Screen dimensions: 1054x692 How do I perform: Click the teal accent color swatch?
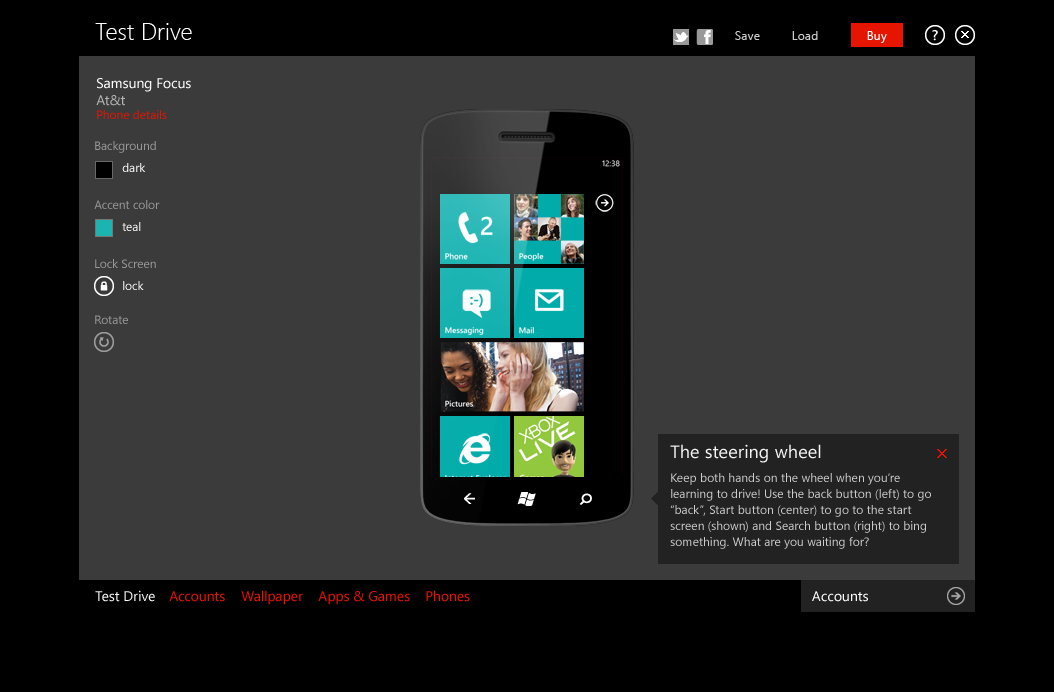click(x=104, y=228)
